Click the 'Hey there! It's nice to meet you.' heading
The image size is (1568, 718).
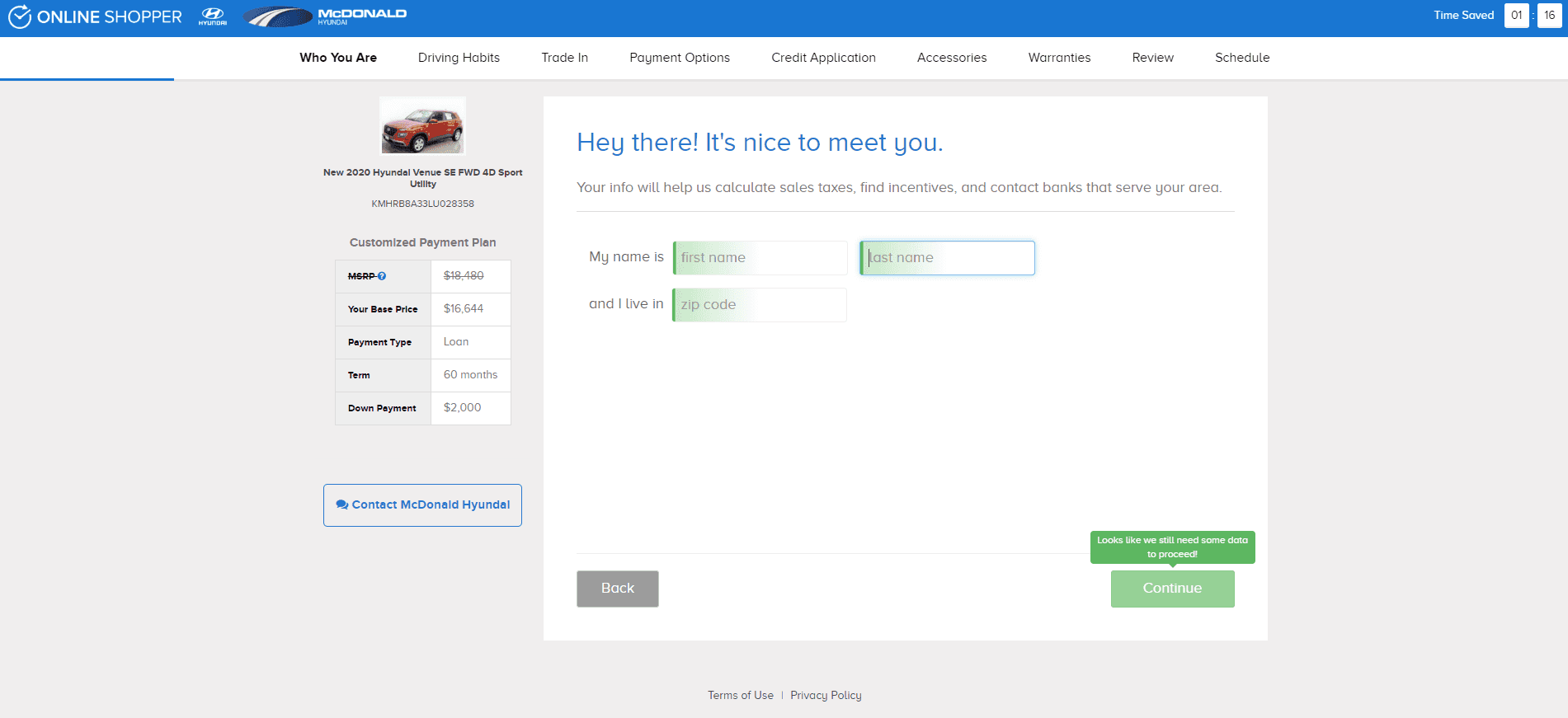click(760, 143)
